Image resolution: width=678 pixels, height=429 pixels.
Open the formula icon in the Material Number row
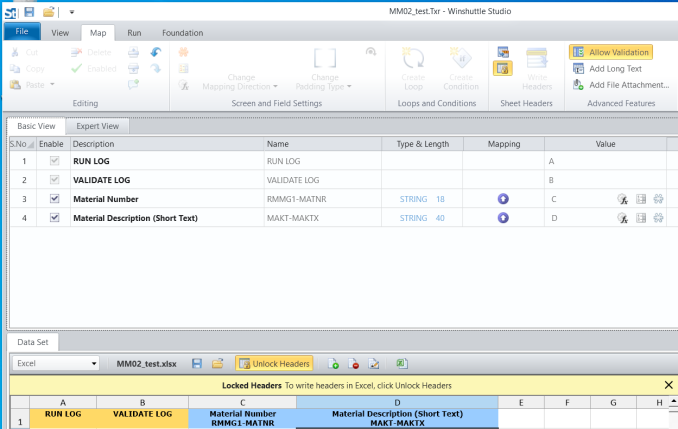pyautogui.click(x=623, y=199)
